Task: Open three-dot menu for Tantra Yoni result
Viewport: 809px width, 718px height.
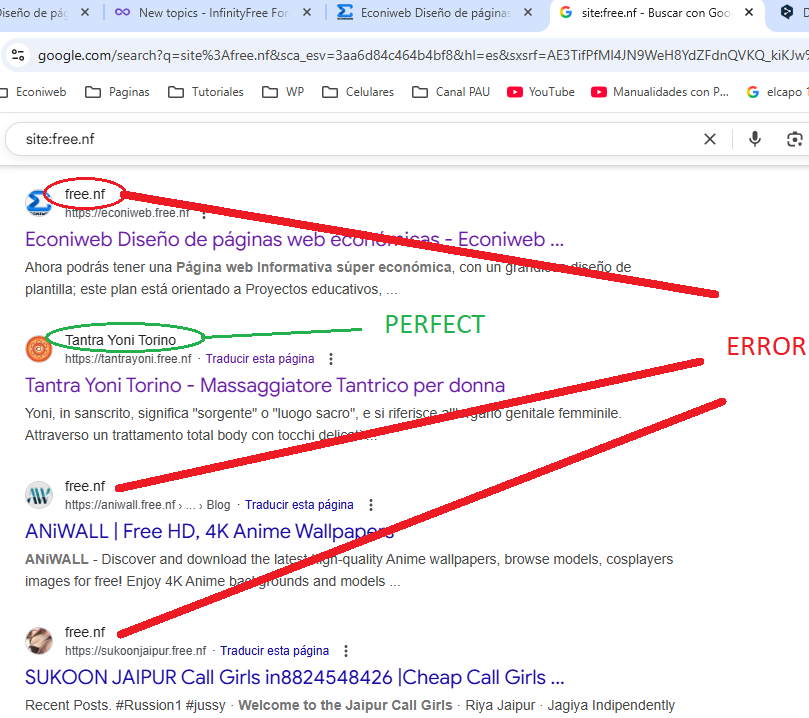Action: pyautogui.click(x=332, y=359)
